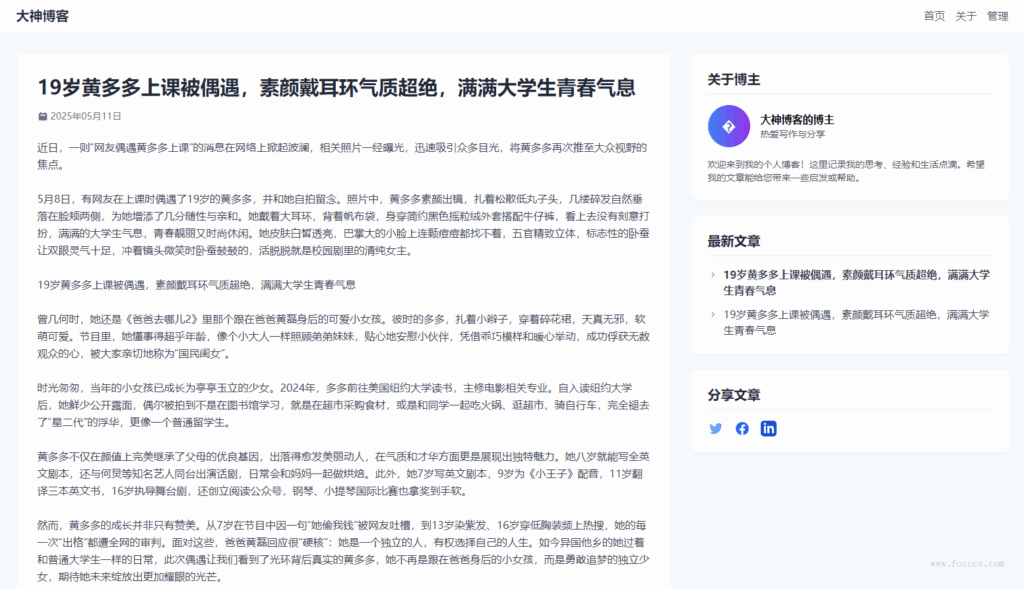
Task: Go to the 大神博客 site logo
Action: pyautogui.click(x=42, y=16)
